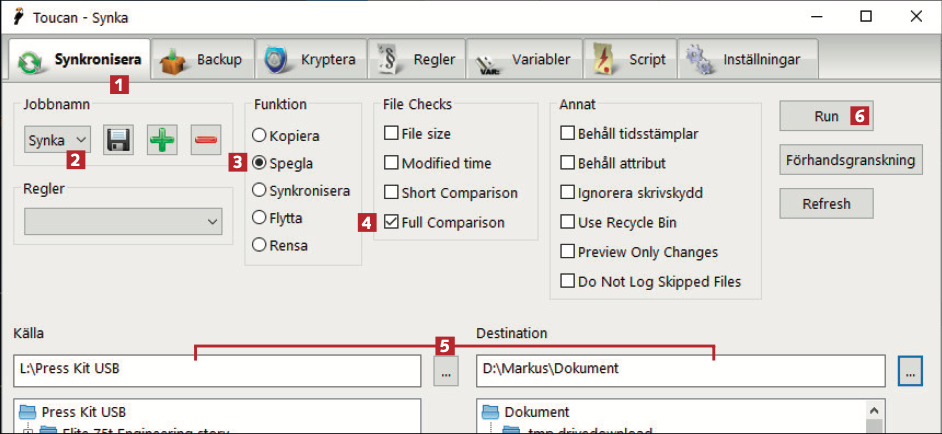Click the Destination path input field

[680, 369]
